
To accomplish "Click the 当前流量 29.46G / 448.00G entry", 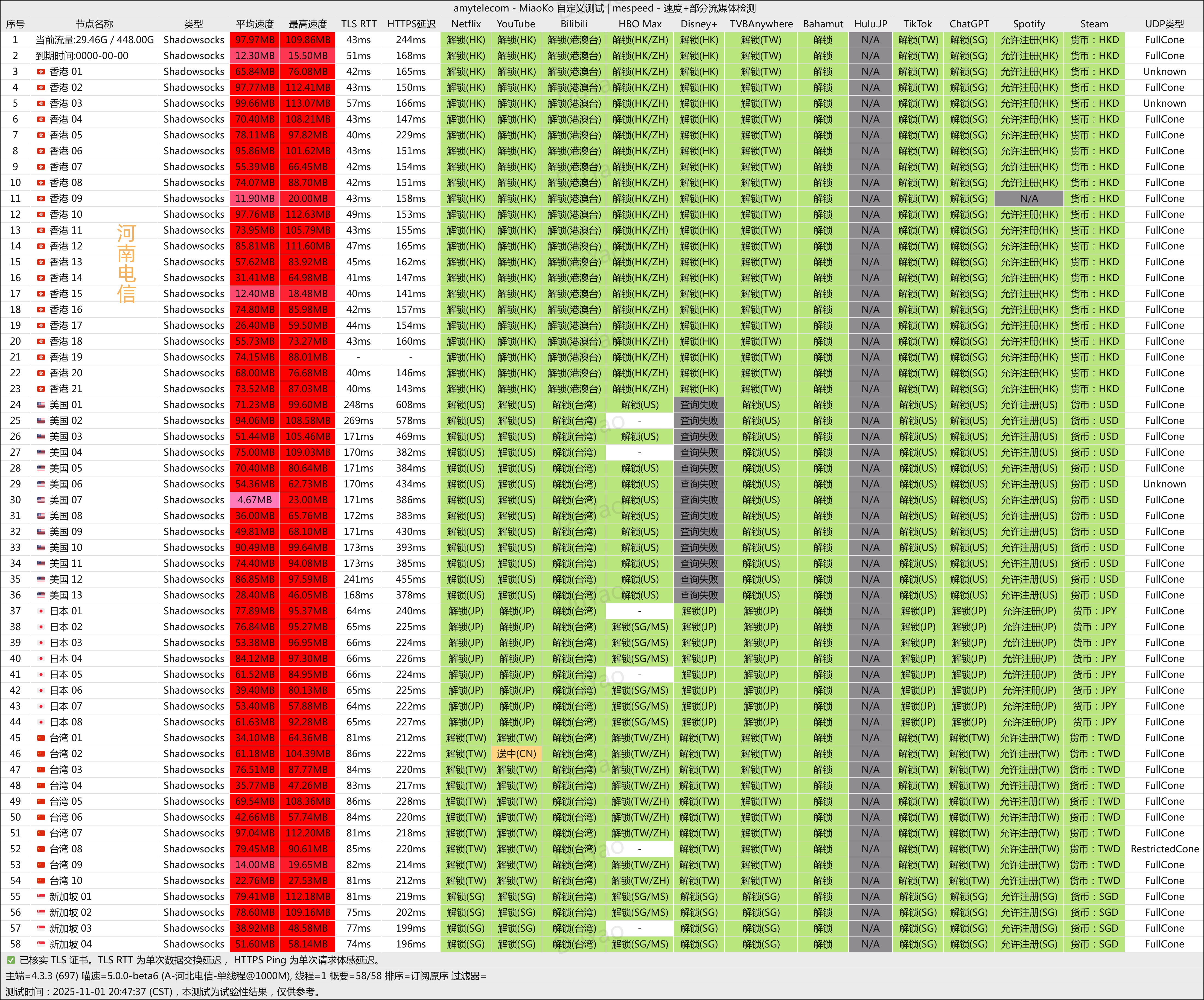I will (x=95, y=40).
